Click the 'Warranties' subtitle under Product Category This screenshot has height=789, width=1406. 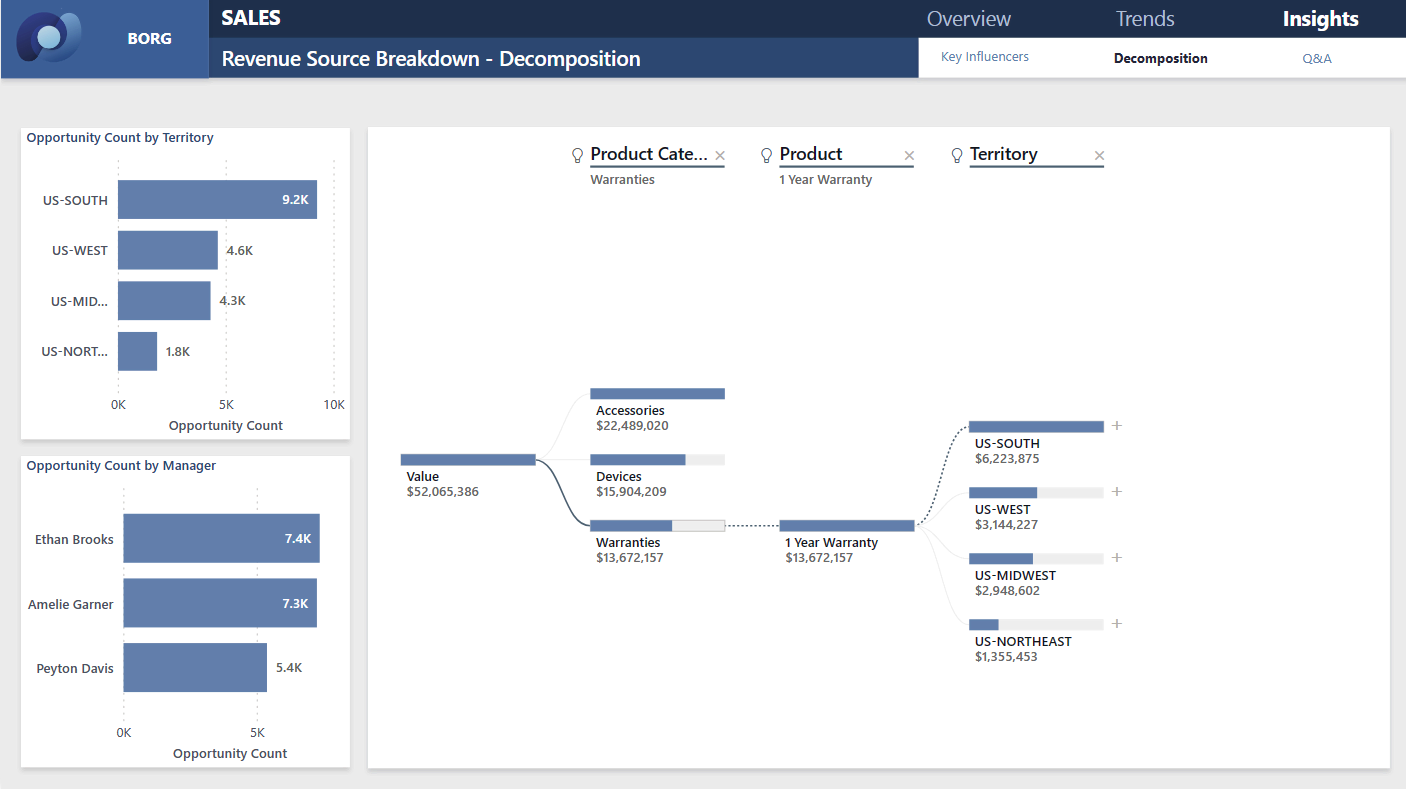point(623,180)
